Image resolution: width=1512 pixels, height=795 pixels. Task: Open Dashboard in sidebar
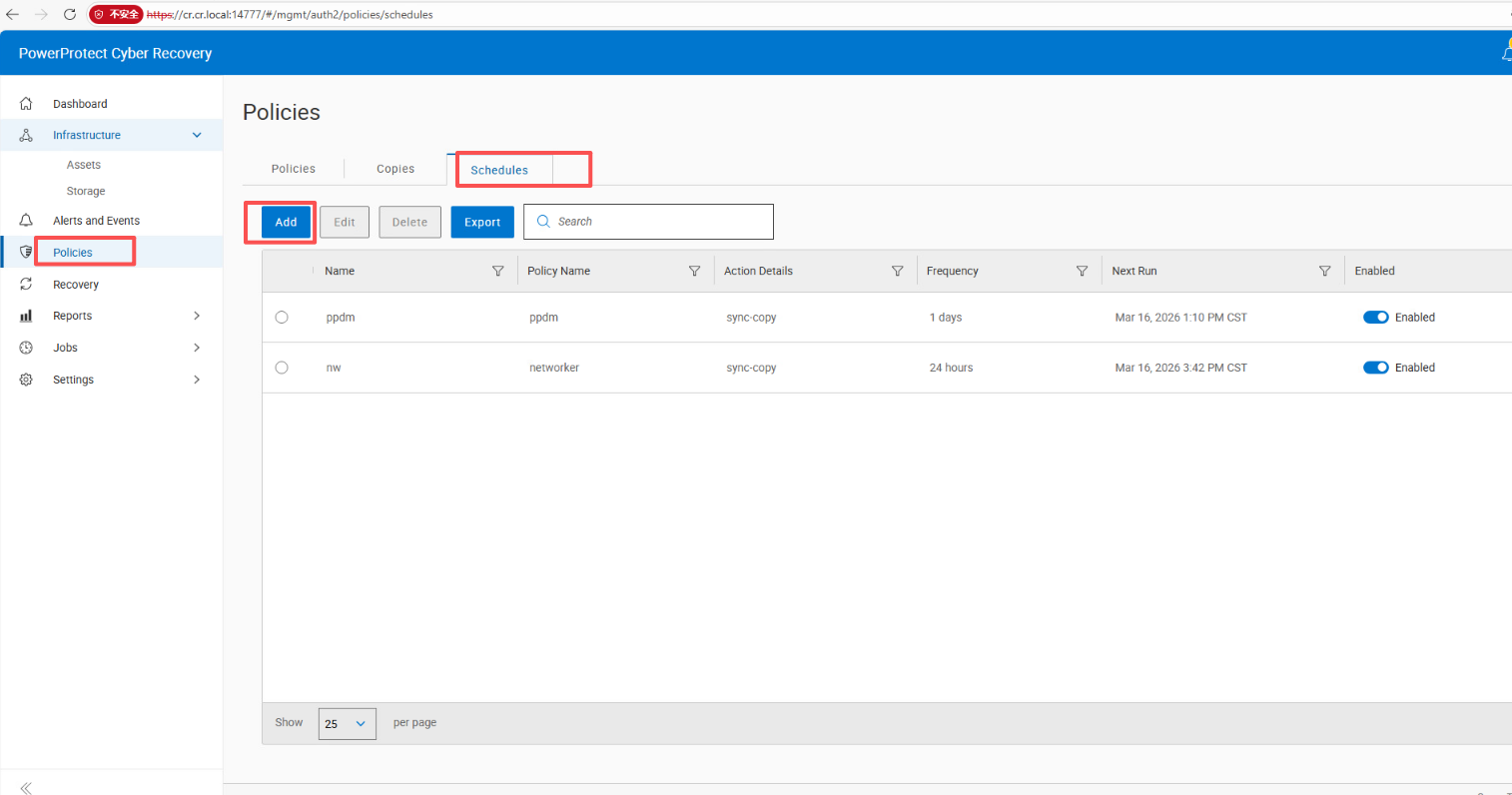(x=80, y=104)
